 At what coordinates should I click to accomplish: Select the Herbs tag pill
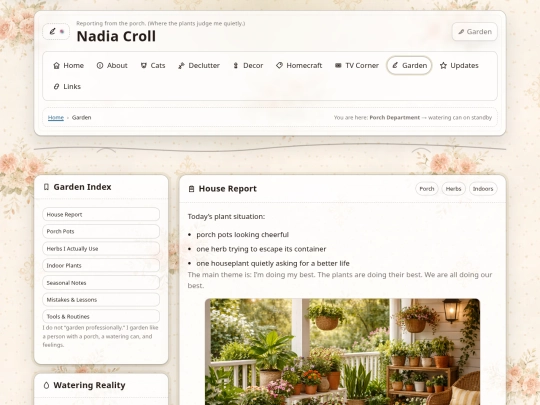click(454, 189)
